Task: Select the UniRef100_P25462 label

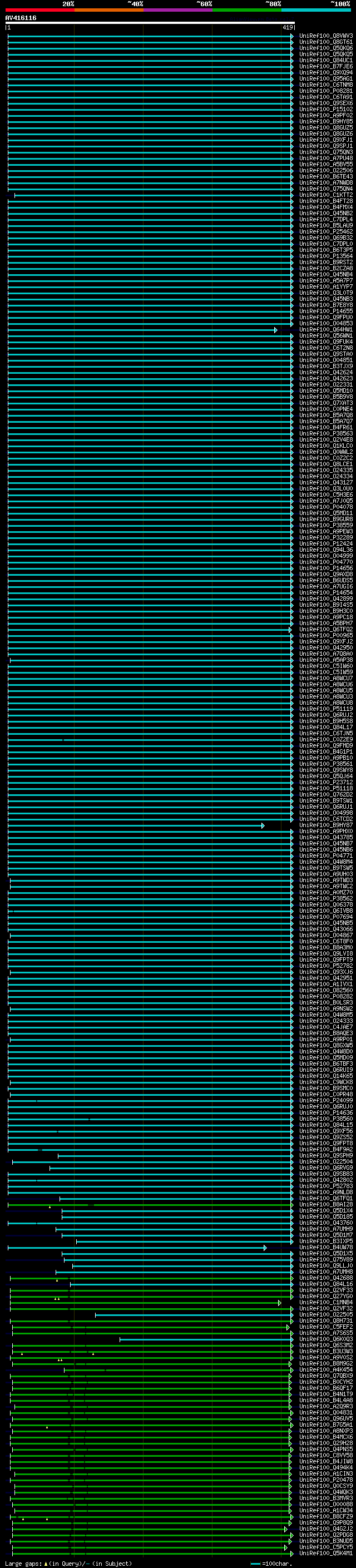Action: (326, 232)
